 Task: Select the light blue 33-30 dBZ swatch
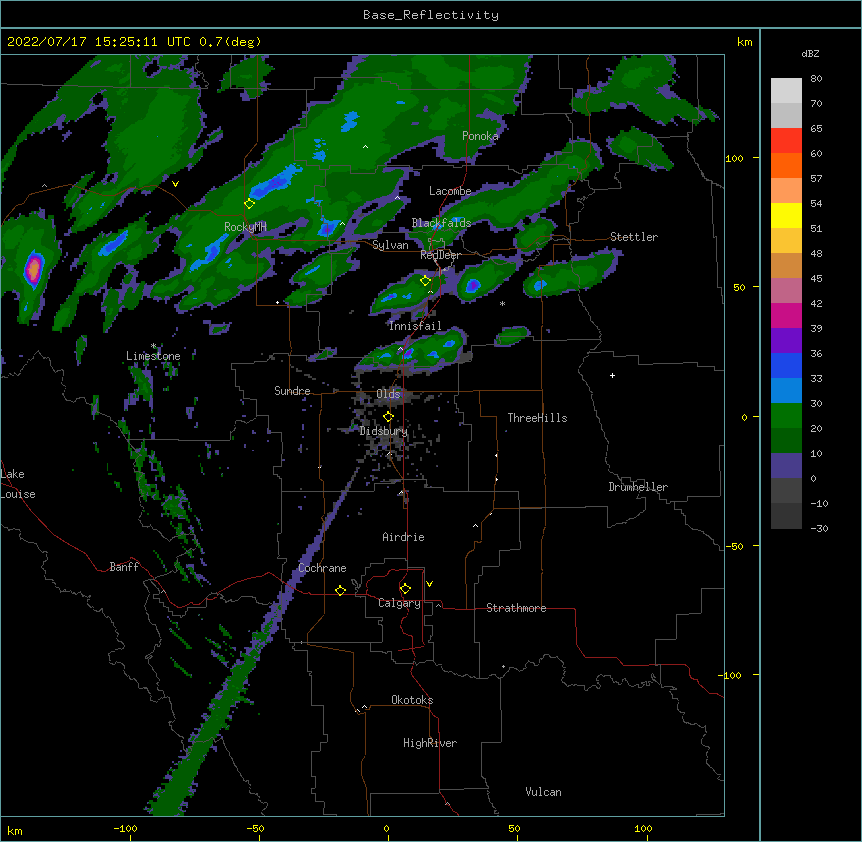(x=786, y=391)
